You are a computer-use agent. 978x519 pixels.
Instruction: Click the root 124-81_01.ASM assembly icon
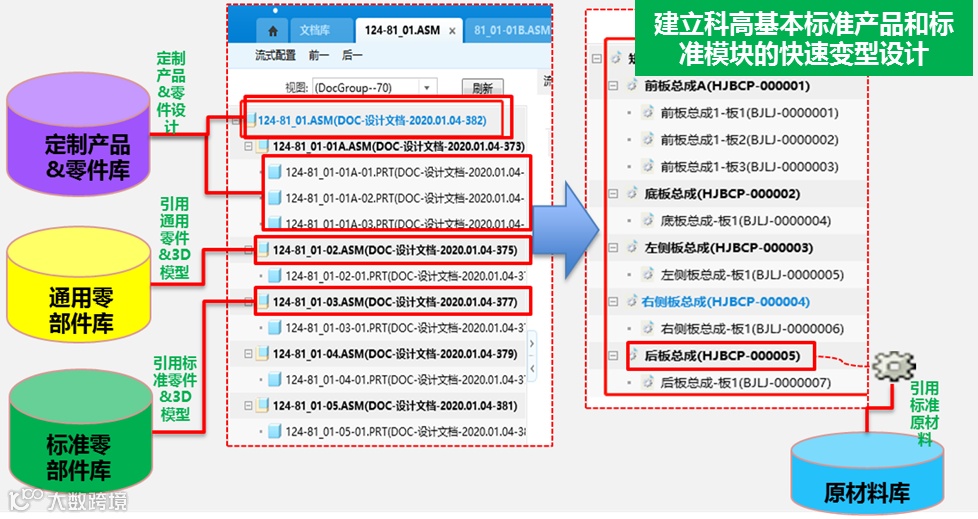pos(251,120)
